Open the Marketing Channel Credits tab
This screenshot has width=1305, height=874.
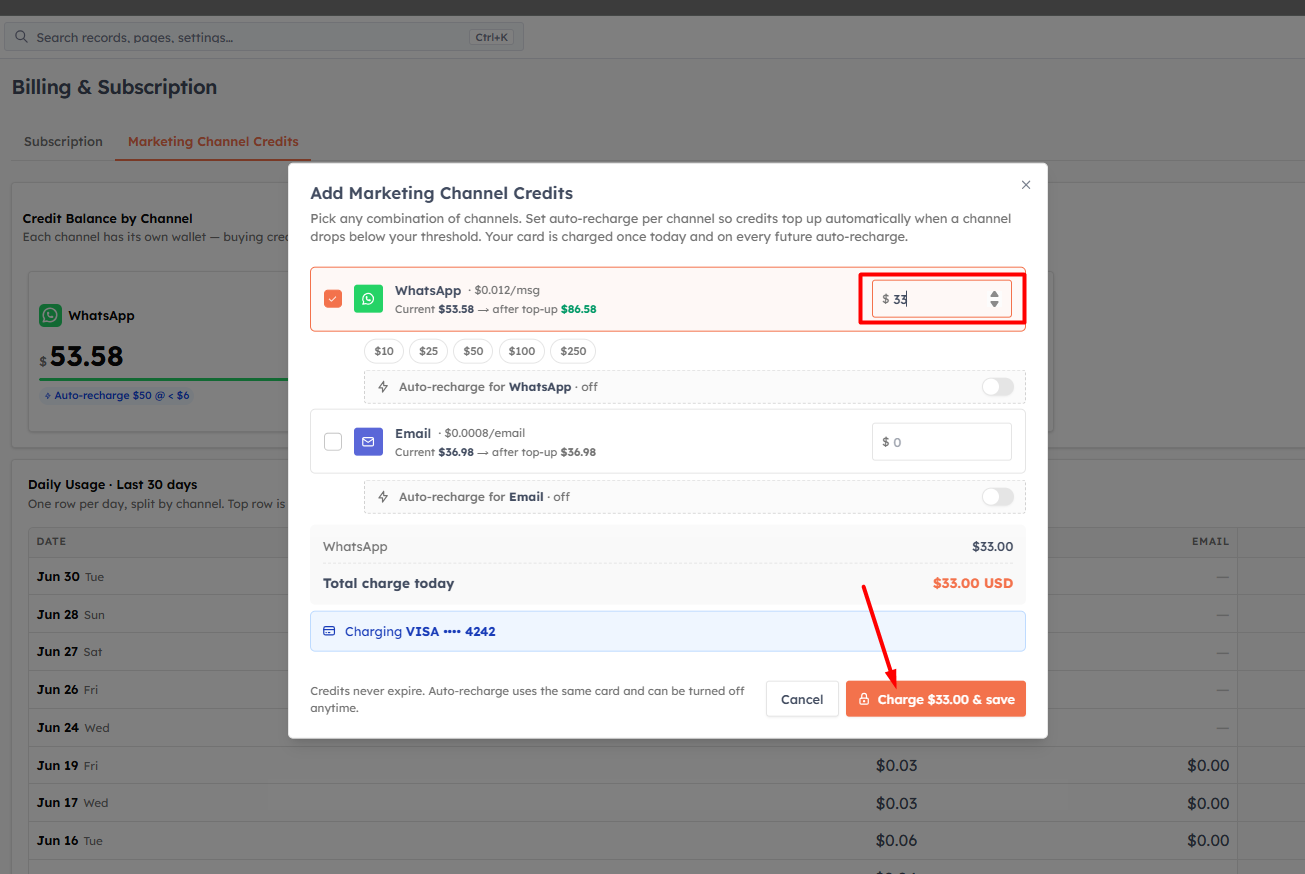point(213,141)
